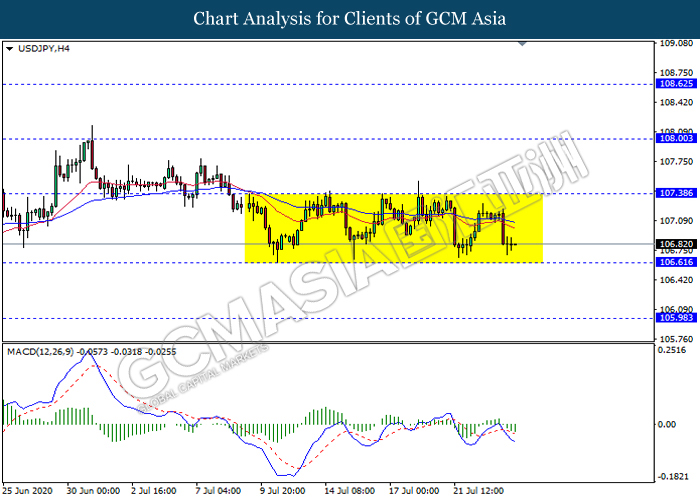Click the 106.616 price level label
This screenshot has width=700, height=500.
[x=676, y=262]
